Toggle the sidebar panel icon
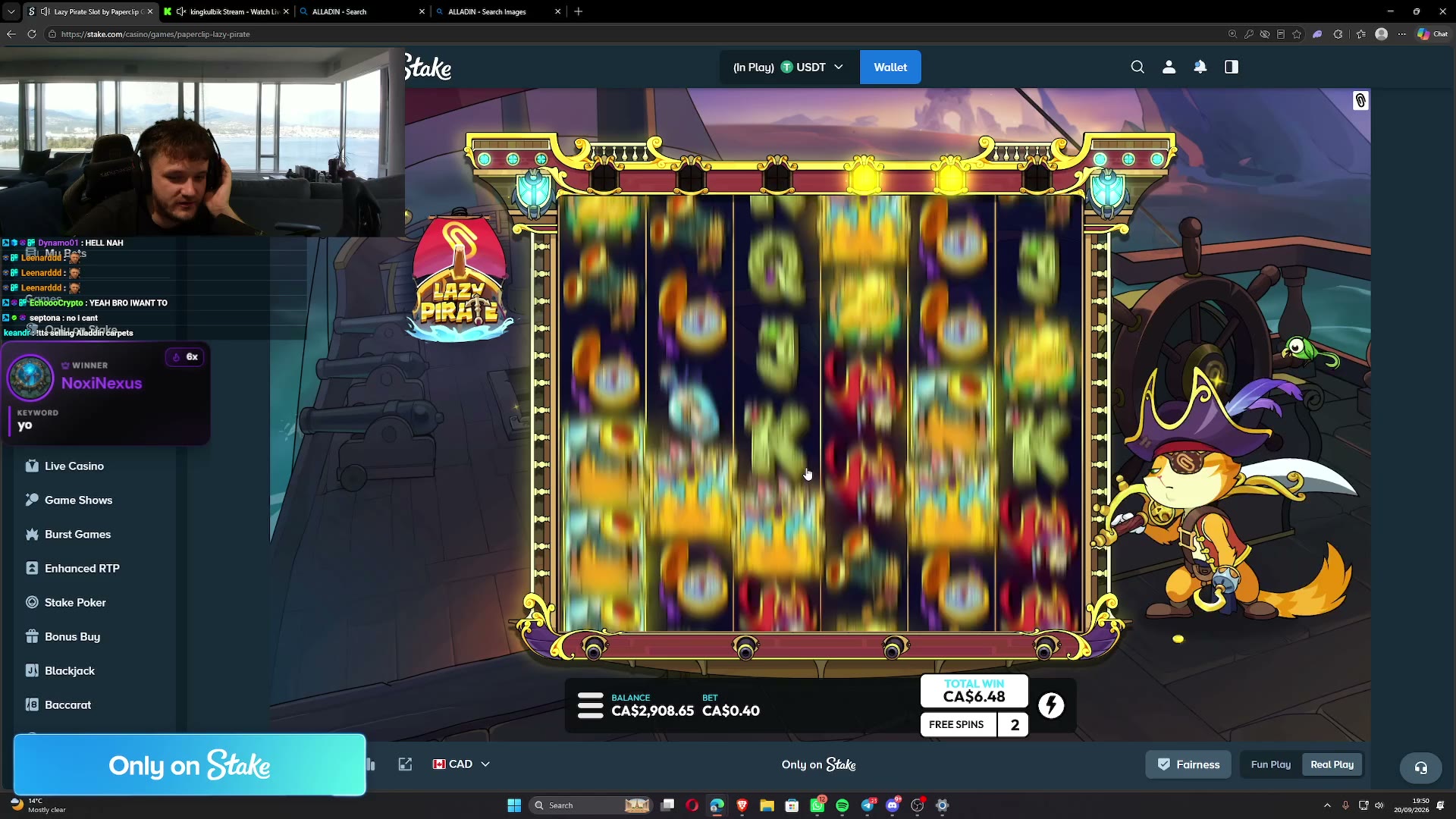The height and width of the screenshot is (819, 1456). (1232, 67)
